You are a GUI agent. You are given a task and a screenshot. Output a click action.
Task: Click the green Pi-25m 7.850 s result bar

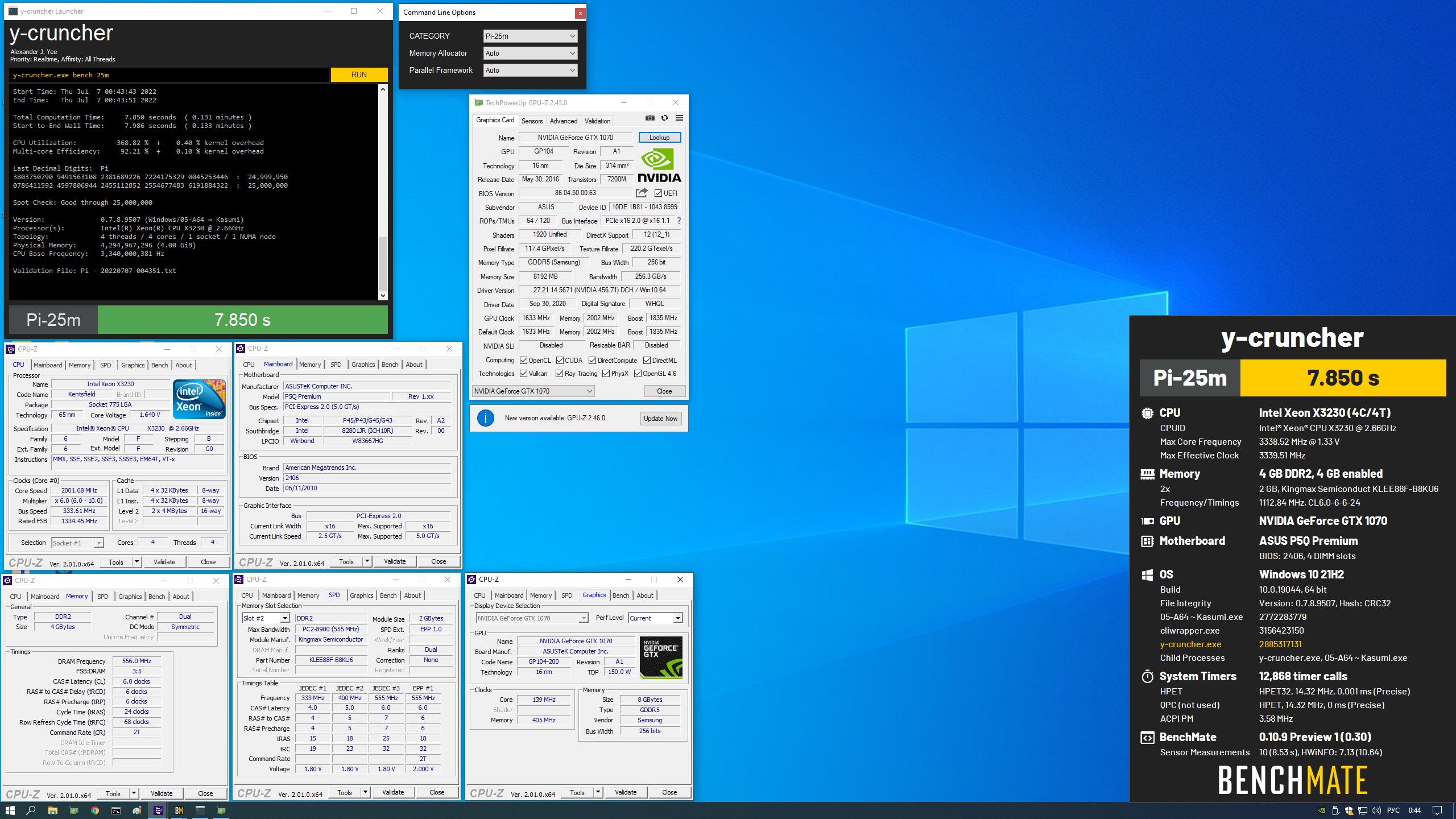pos(243,320)
